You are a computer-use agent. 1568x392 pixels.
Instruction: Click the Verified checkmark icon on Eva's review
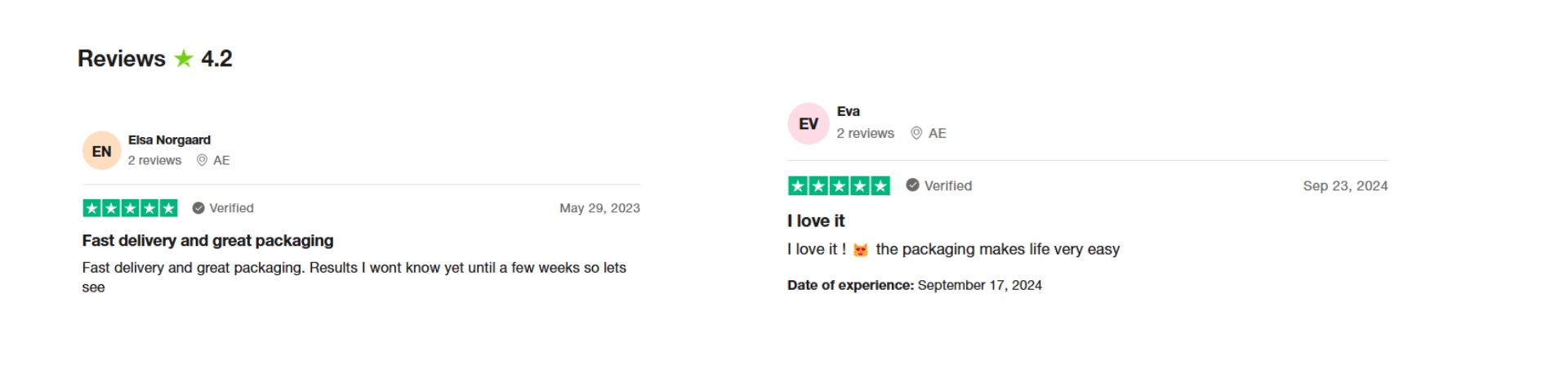click(913, 185)
